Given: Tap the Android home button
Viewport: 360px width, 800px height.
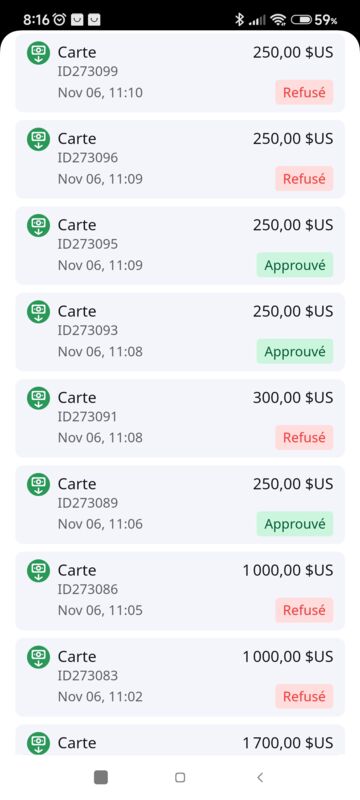Looking at the screenshot, I should click(179, 777).
